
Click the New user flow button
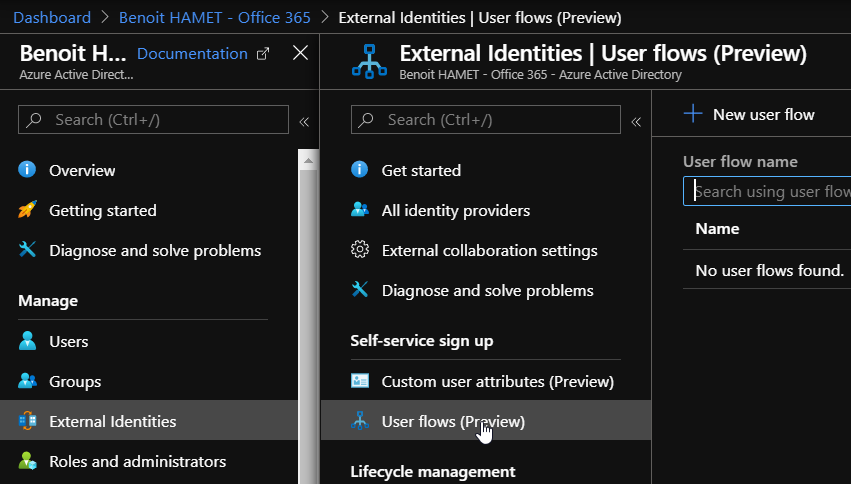[750, 114]
